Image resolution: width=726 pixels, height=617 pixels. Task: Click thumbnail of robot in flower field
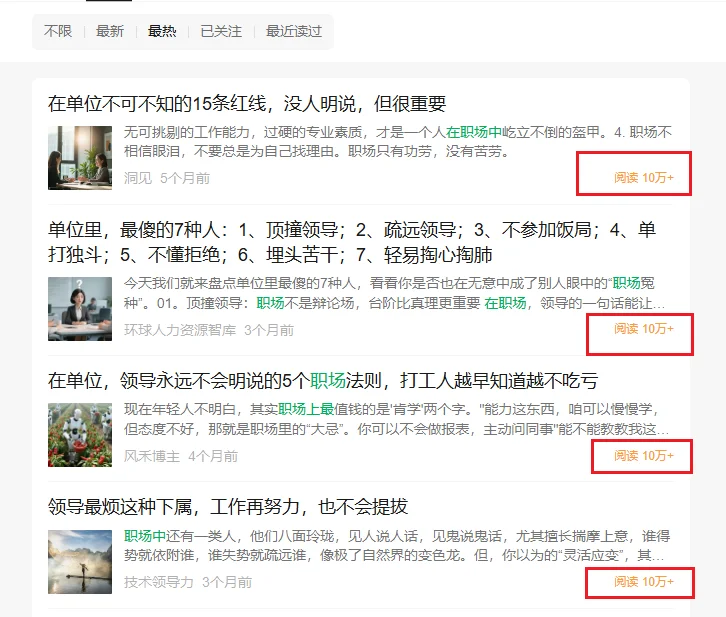[80, 435]
